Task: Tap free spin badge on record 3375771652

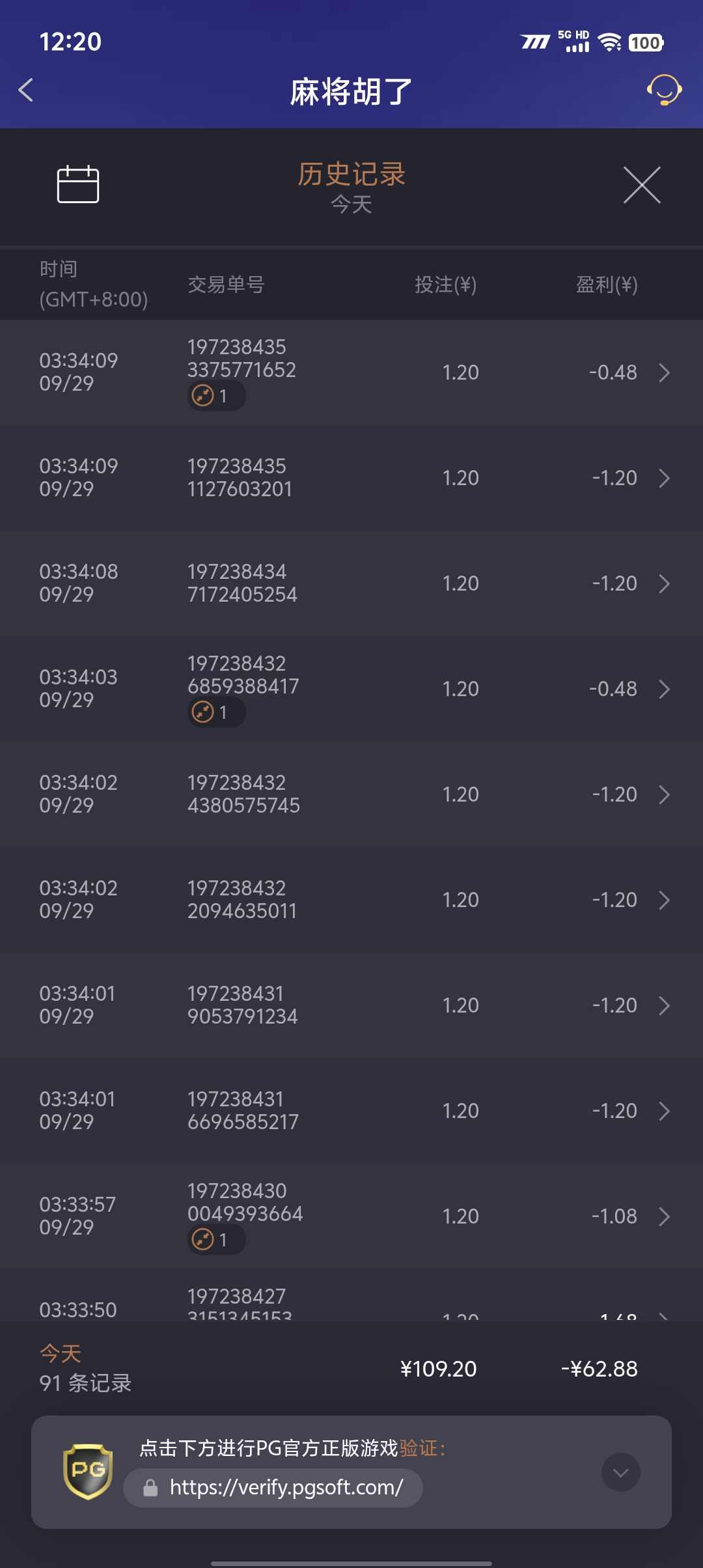Action: (x=216, y=396)
